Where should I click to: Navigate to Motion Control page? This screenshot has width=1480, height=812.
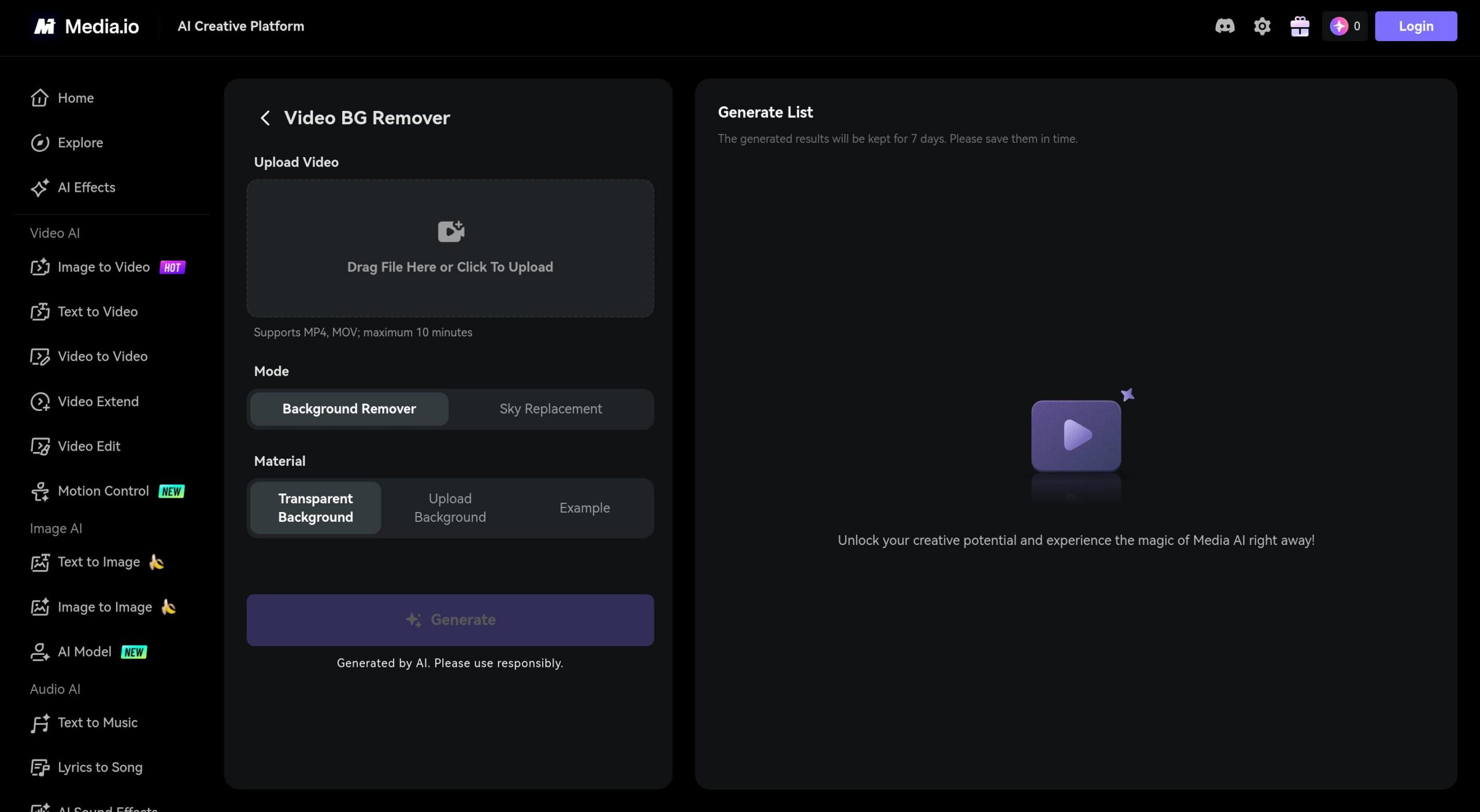pyautogui.click(x=103, y=491)
